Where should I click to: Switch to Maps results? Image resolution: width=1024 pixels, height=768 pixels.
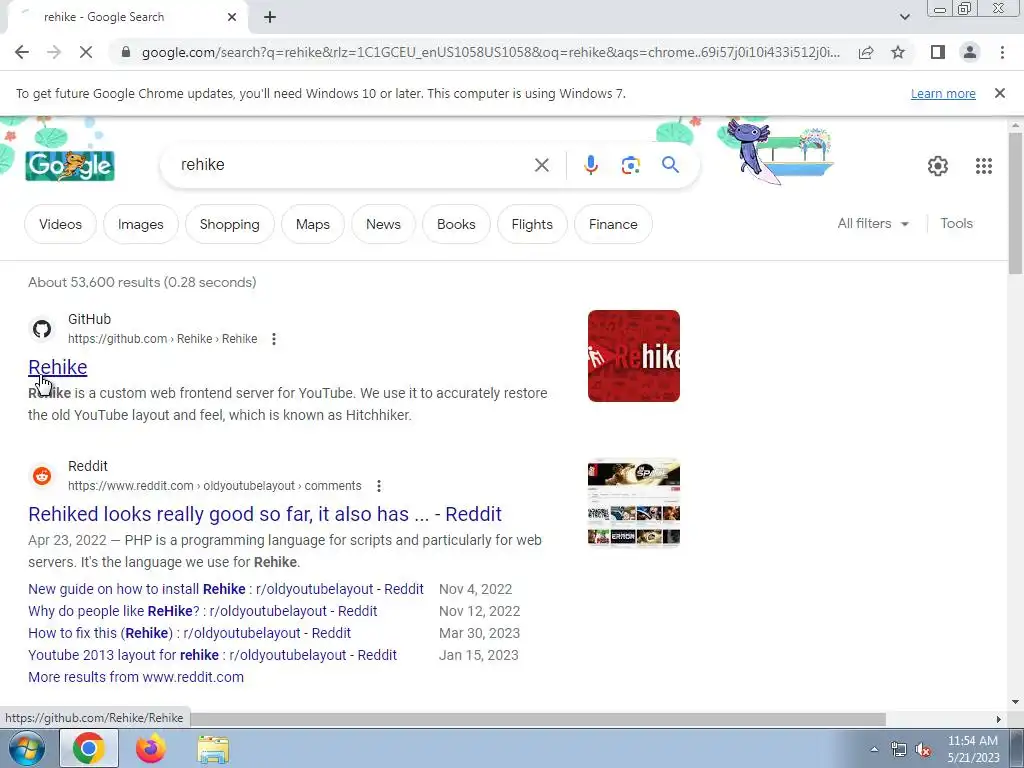coord(313,224)
